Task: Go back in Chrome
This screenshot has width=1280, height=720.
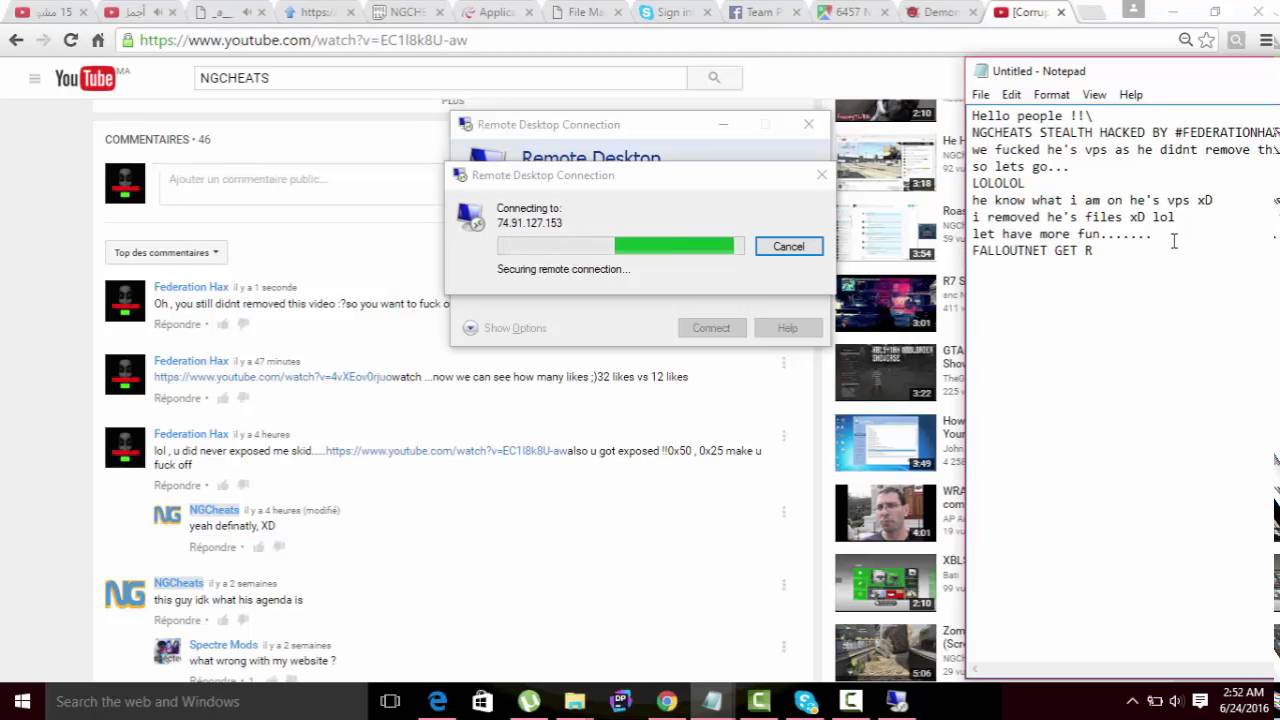Action: pyautogui.click(x=16, y=40)
